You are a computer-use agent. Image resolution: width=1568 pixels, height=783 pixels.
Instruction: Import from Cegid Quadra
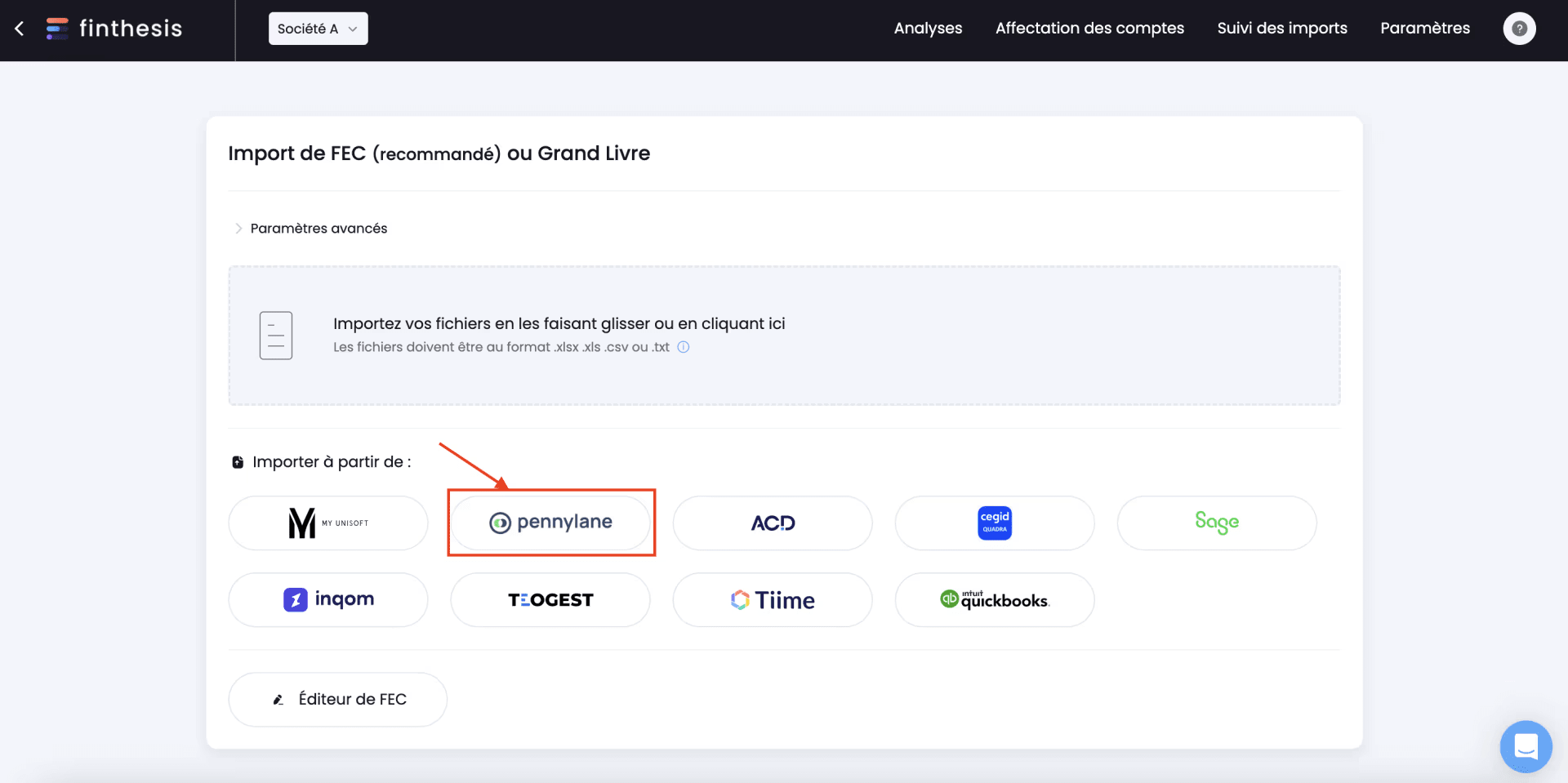(995, 523)
